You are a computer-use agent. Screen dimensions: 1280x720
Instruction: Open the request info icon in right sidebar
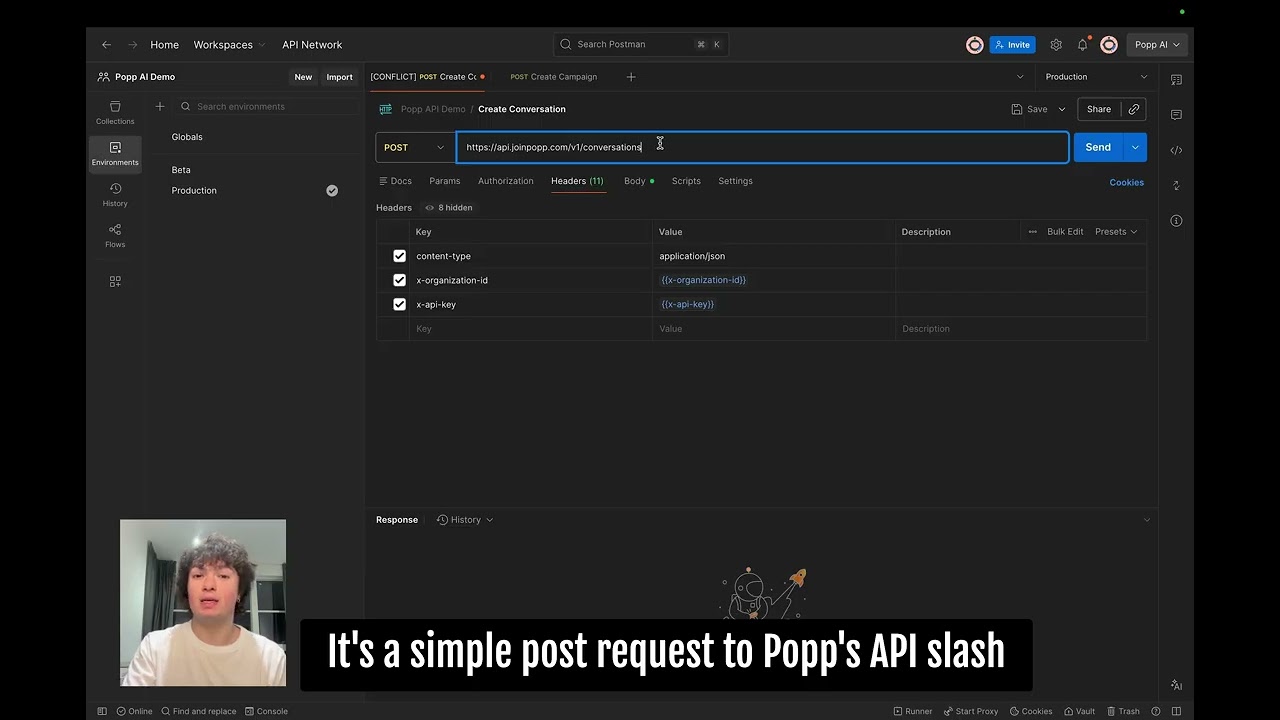tap(1176, 221)
